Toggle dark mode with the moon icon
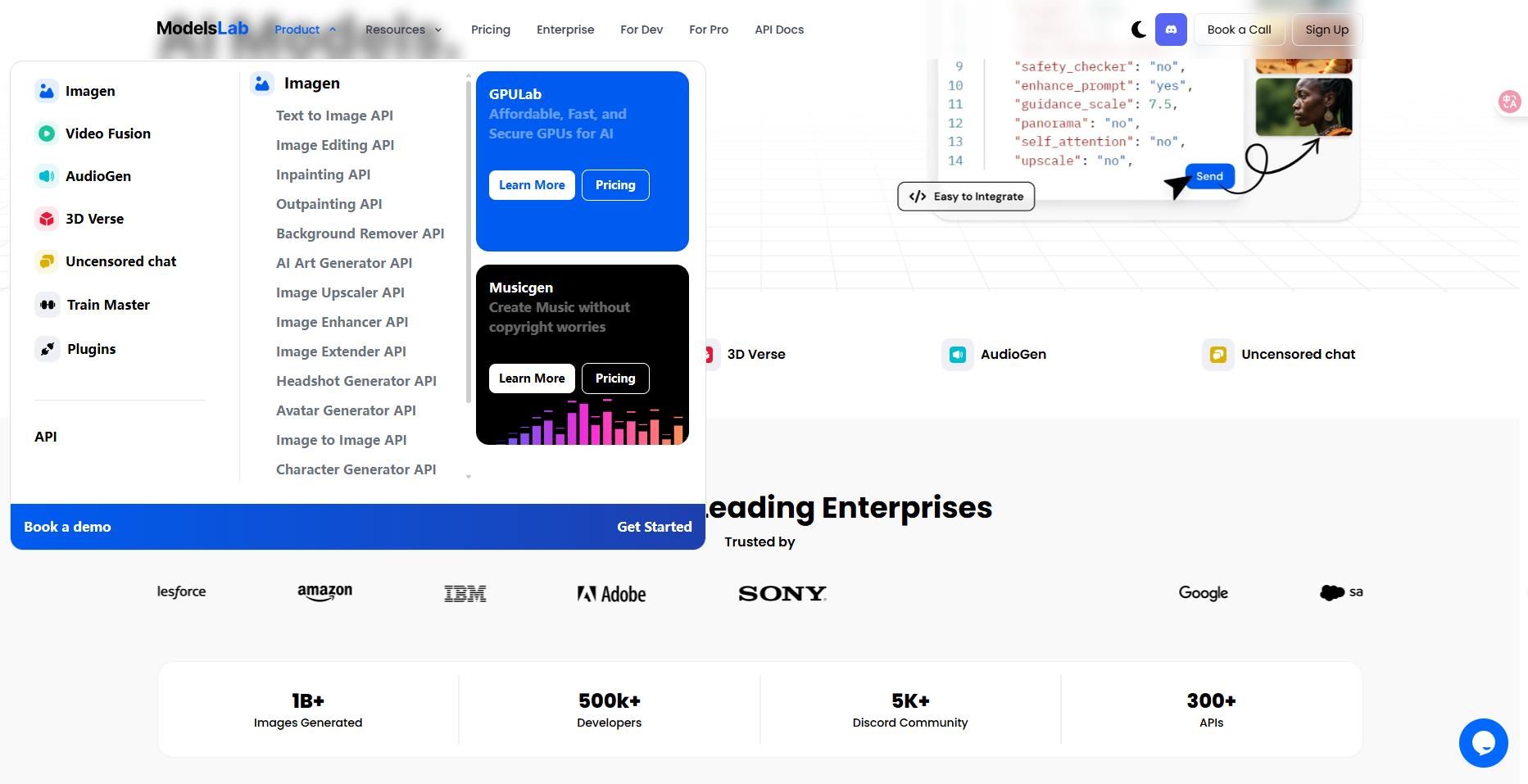This screenshot has height=784, width=1528. (1138, 29)
